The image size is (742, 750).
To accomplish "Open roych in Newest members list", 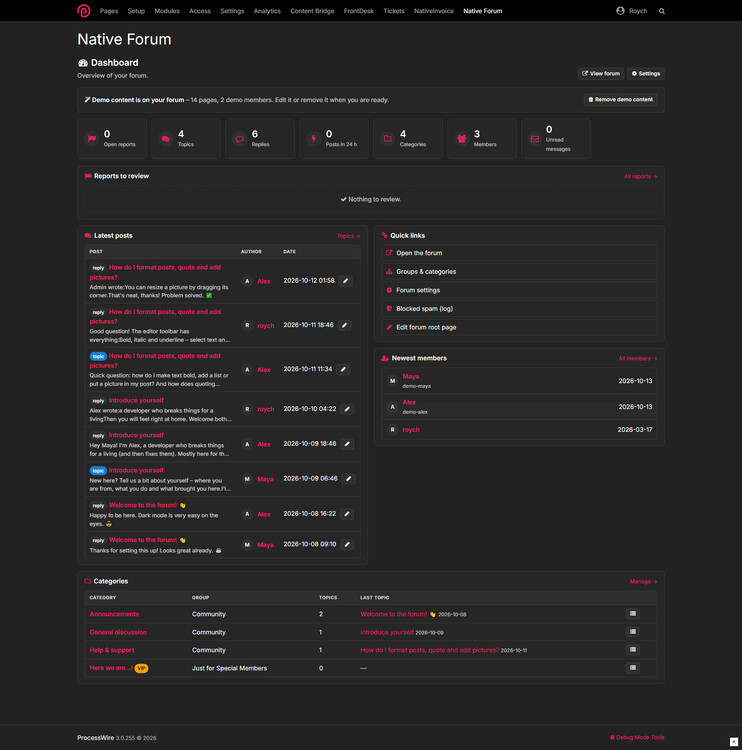I will (x=411, y=430).
